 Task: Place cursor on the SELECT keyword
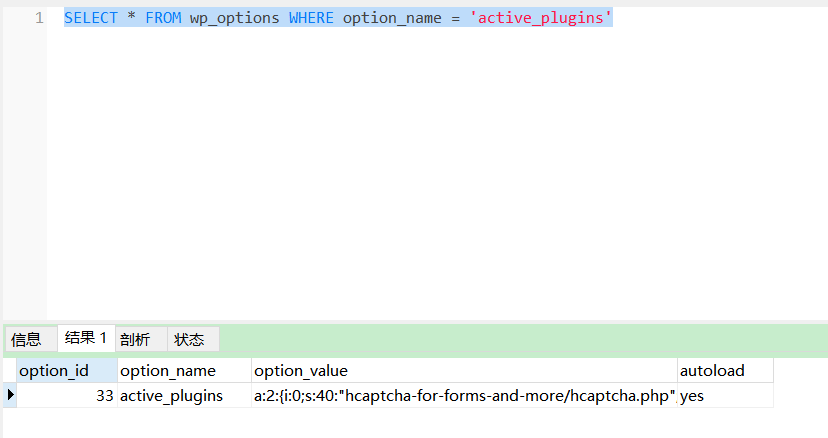[x=91, y=18]
